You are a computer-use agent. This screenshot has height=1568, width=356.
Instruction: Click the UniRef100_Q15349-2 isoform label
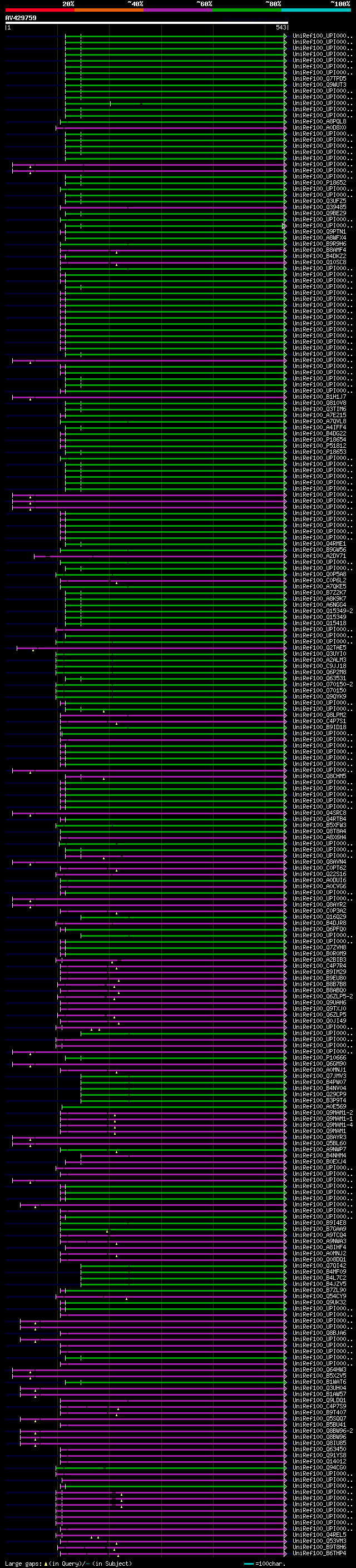pos(323,611)
